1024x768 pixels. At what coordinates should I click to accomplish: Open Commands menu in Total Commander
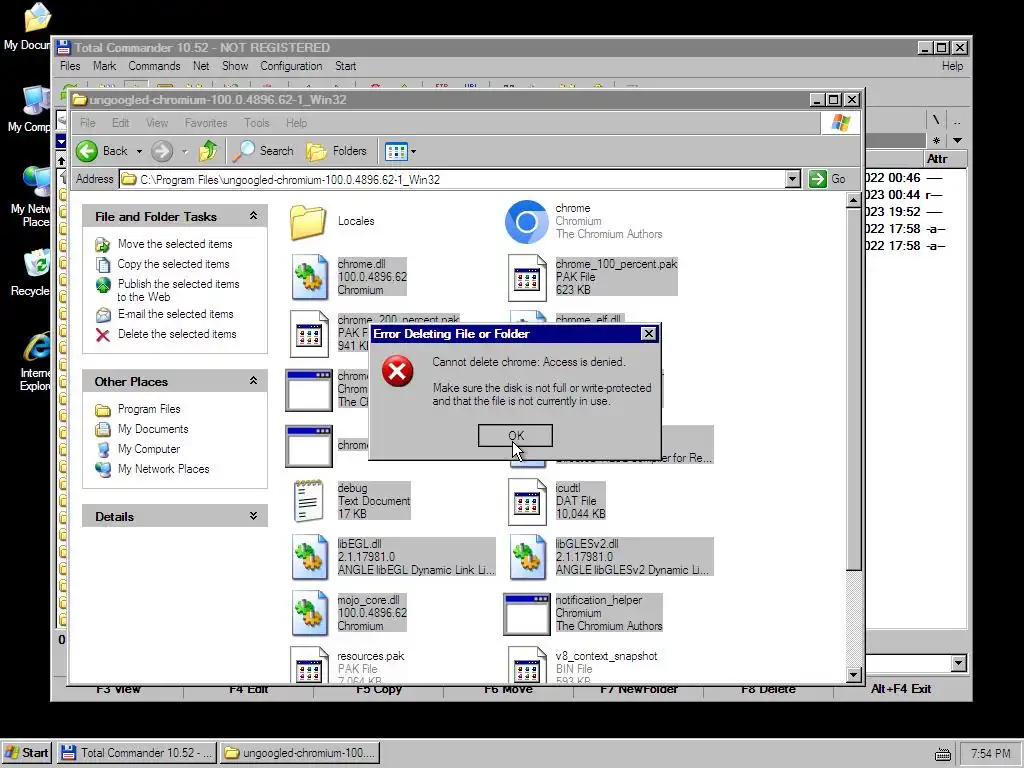(154, 66)
